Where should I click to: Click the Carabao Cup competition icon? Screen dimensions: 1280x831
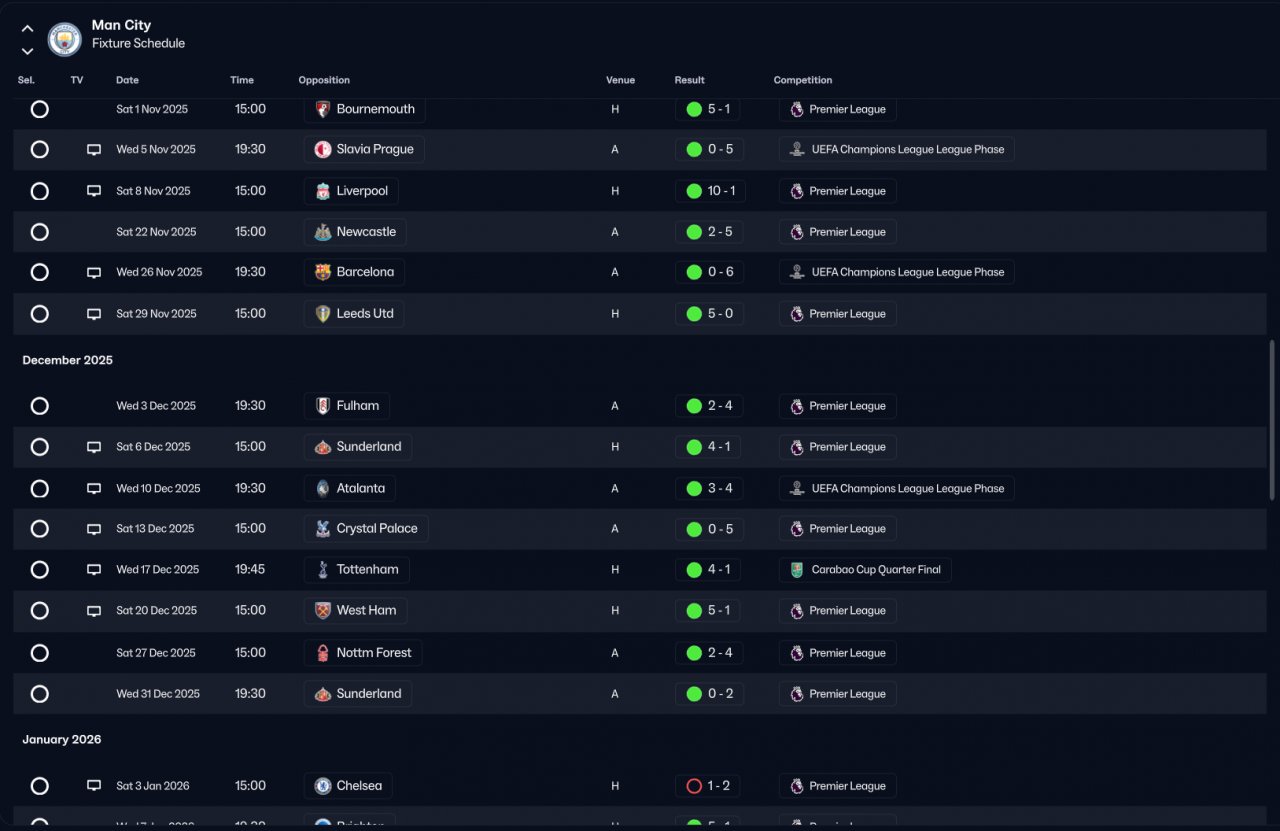(x=796, y=570)
